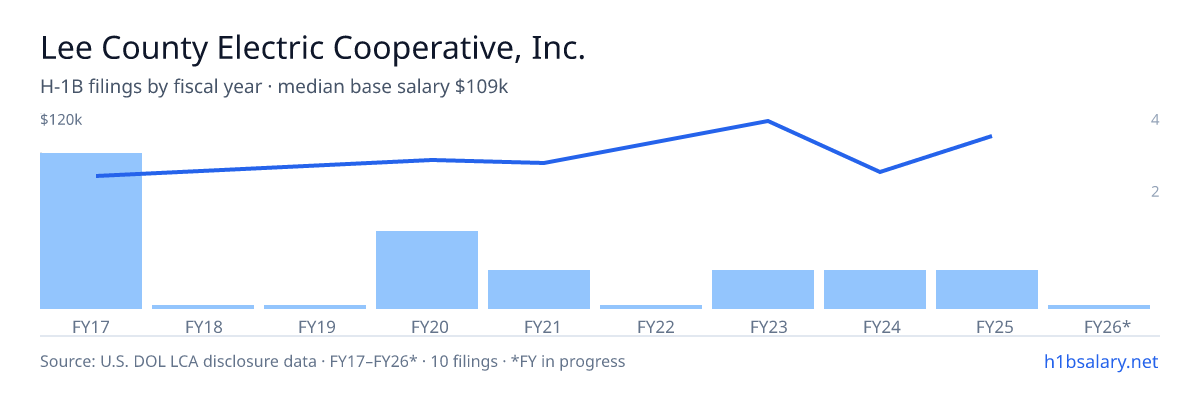
Task: Click the FY19 axis label
Action: tap(315, 326)
